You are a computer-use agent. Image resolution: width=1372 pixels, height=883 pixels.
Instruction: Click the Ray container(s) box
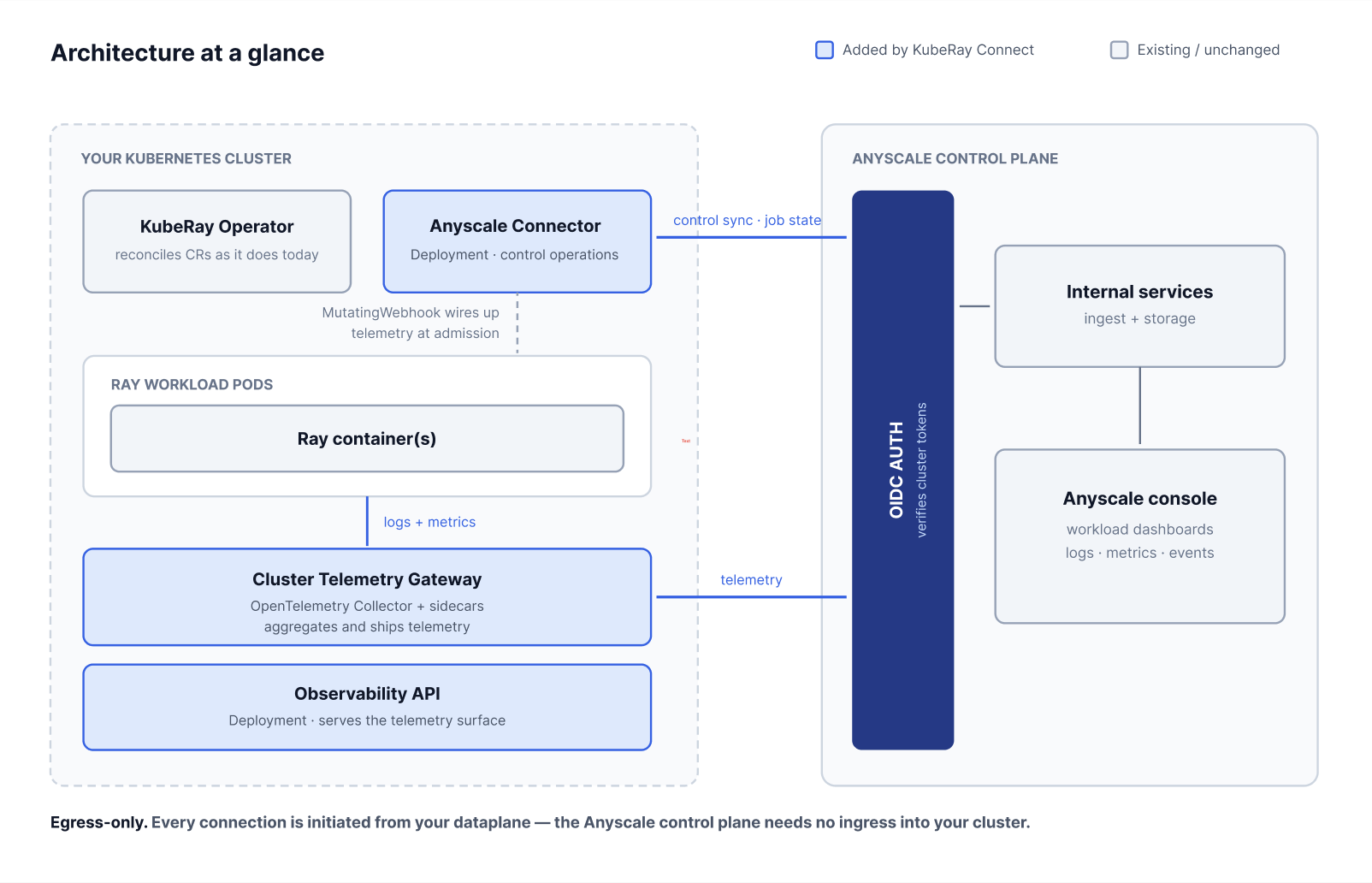click(x=367, y=438)
